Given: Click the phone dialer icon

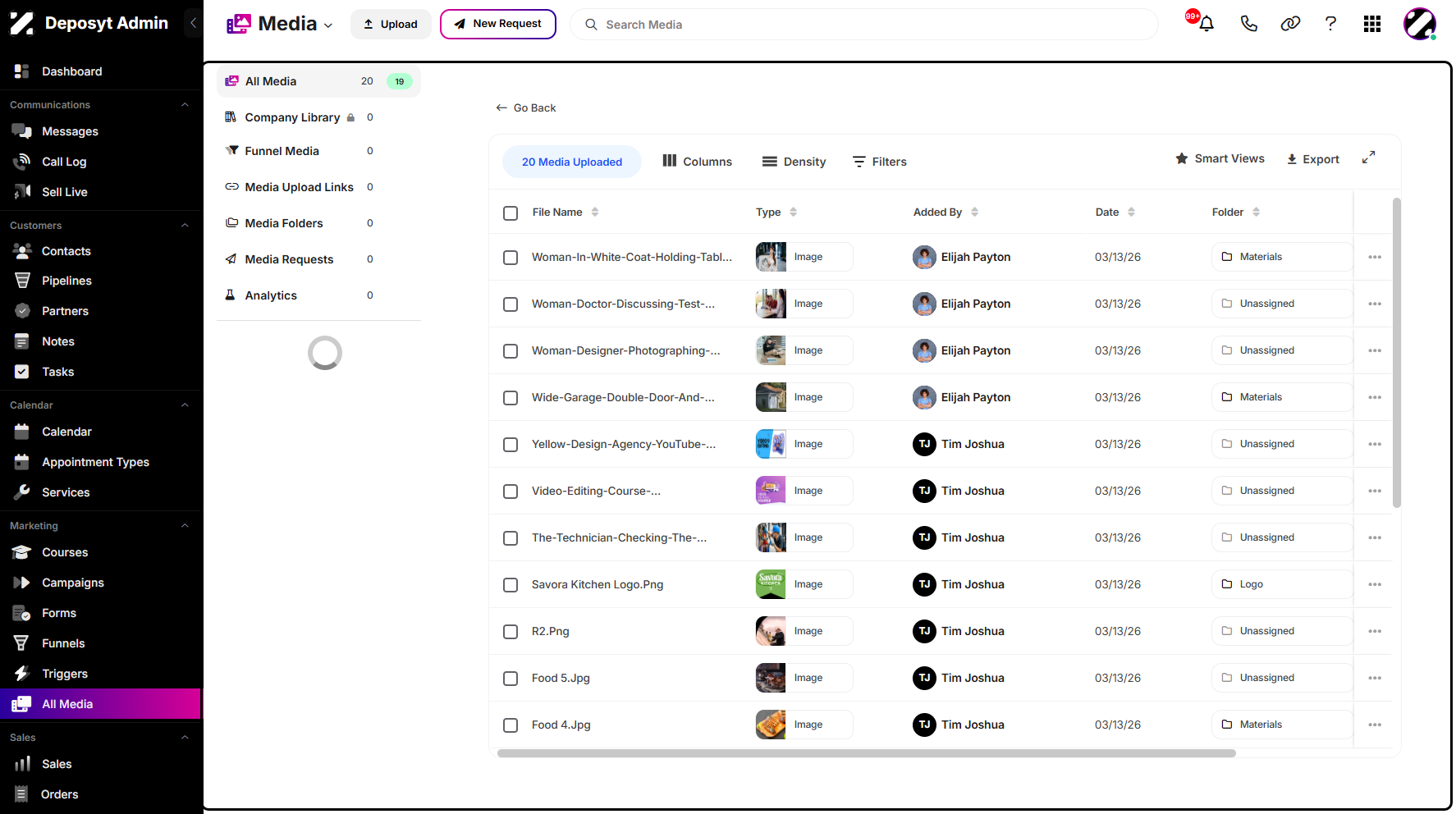Looking at the screenshot, I should click(1248, 24).
